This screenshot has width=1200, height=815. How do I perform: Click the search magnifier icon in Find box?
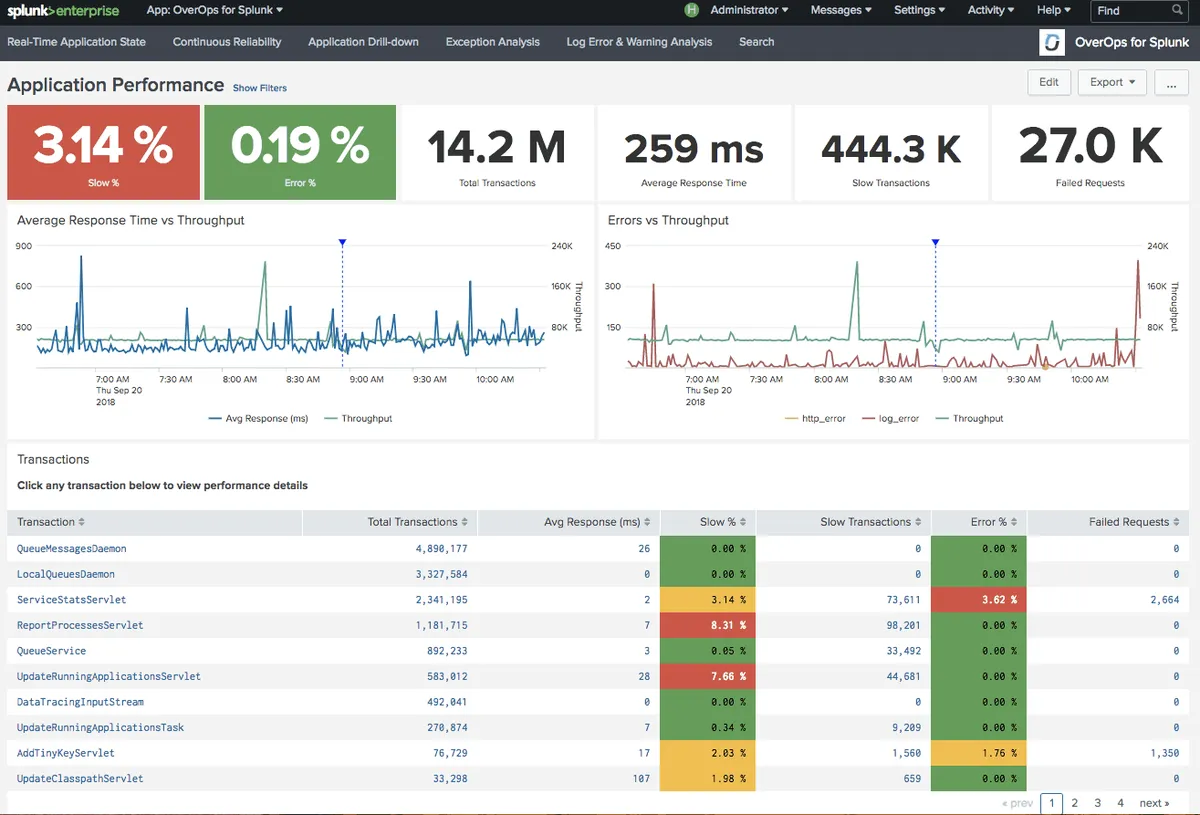click(1177, 10)
